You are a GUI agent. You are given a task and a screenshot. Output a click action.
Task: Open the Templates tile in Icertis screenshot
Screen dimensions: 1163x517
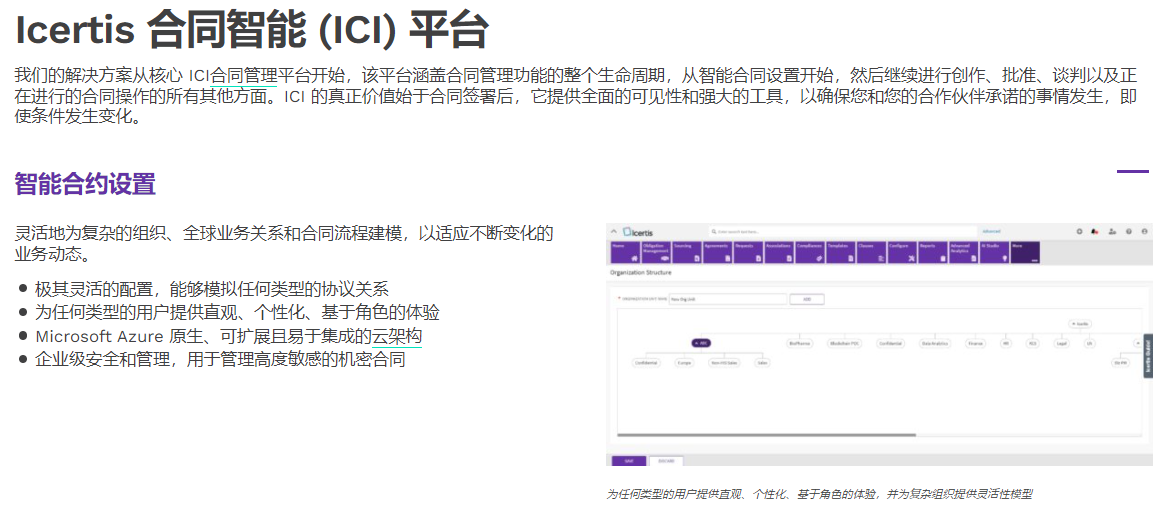[840, 252]
